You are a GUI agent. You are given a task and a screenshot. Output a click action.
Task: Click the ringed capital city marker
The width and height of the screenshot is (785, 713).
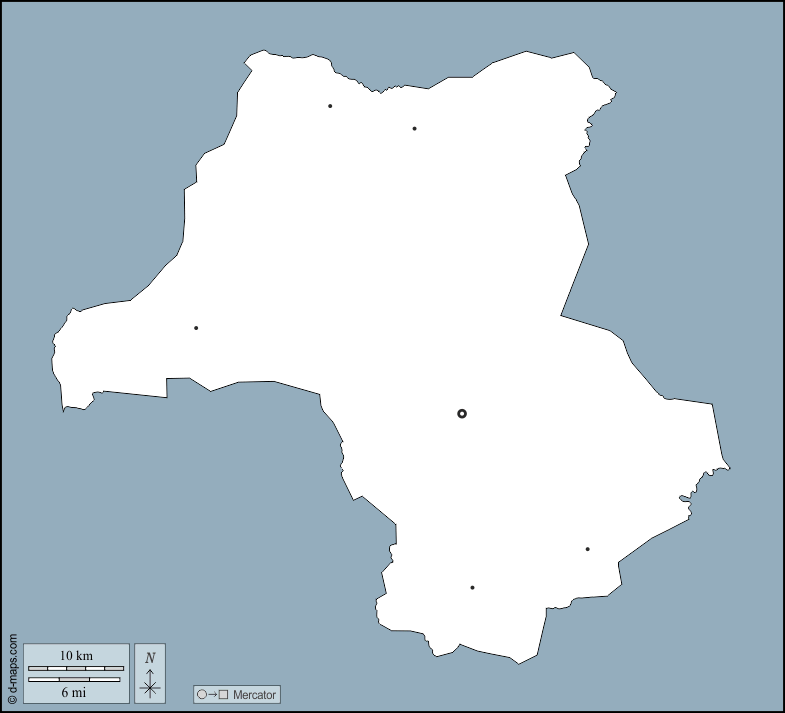(x=462, y=413)
